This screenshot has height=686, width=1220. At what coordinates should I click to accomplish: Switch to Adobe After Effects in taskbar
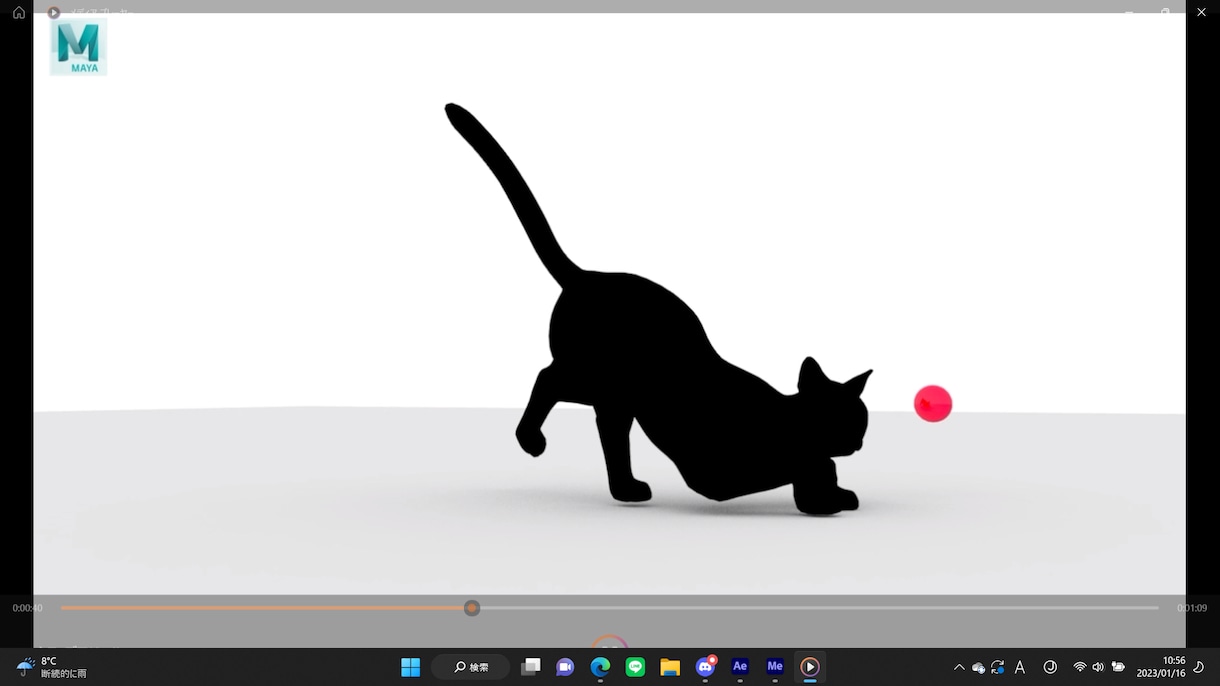coord(740,667)
